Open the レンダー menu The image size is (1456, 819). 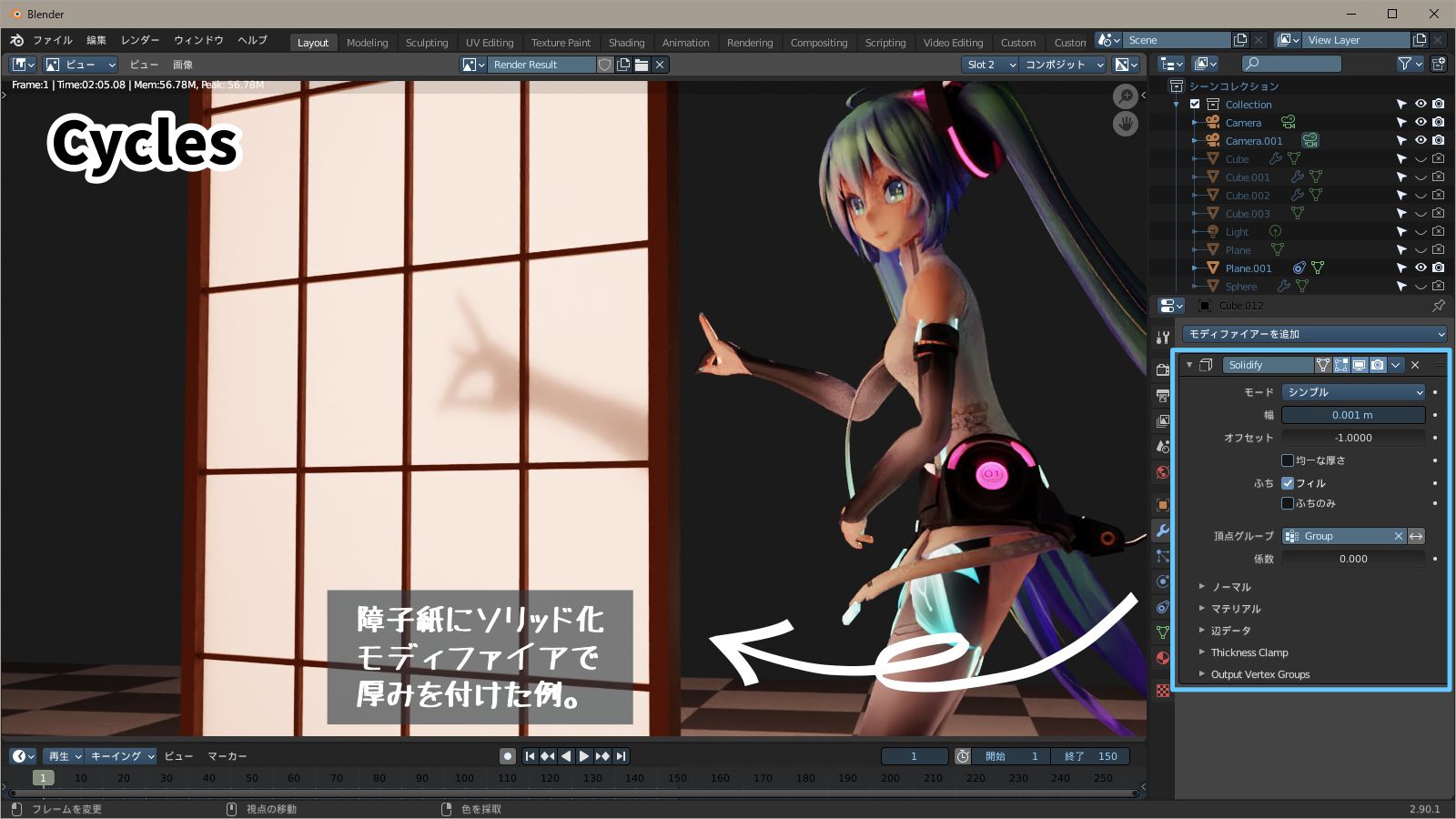point(140,40)
